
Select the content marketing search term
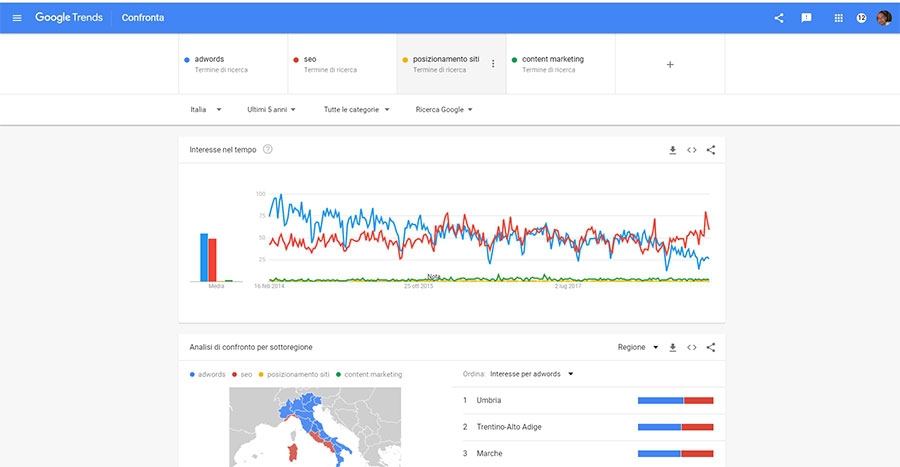pyautogui.click(x=561, y=64)
